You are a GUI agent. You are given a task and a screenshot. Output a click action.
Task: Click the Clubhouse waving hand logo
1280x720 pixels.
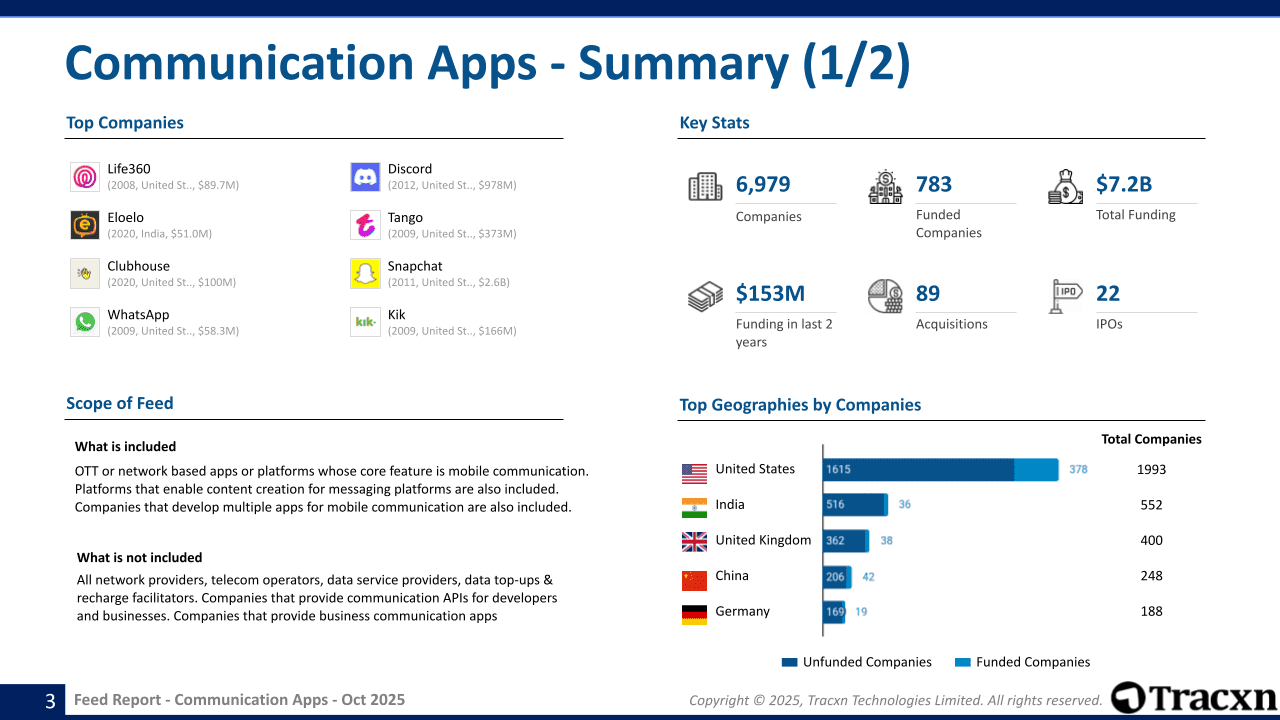(x=85, y=274)
